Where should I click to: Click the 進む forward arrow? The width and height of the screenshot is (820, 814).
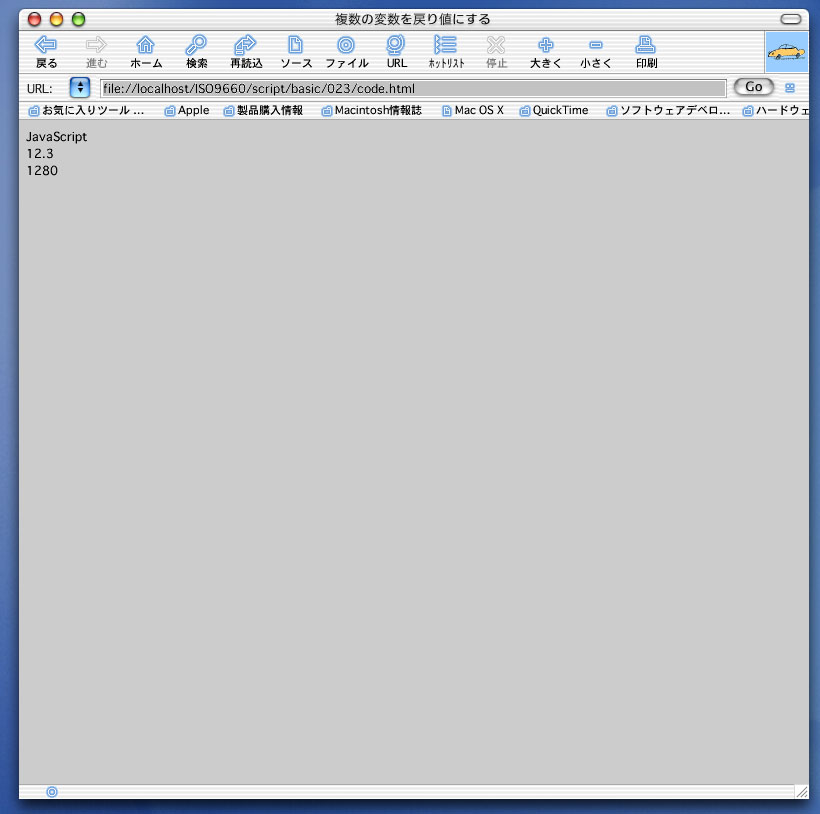pyautogui.click(x=96, y=51)
